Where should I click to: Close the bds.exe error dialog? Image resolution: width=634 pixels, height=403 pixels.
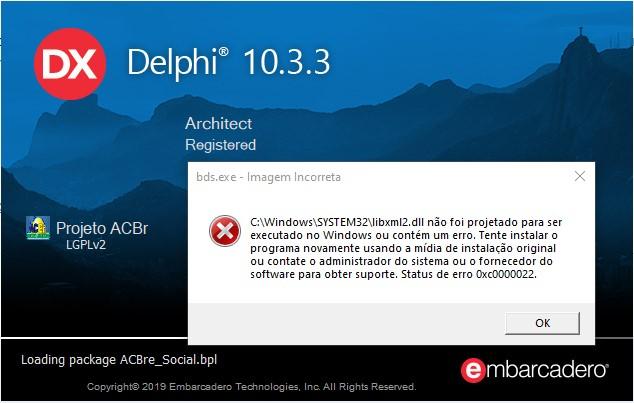tap(580, 176)
